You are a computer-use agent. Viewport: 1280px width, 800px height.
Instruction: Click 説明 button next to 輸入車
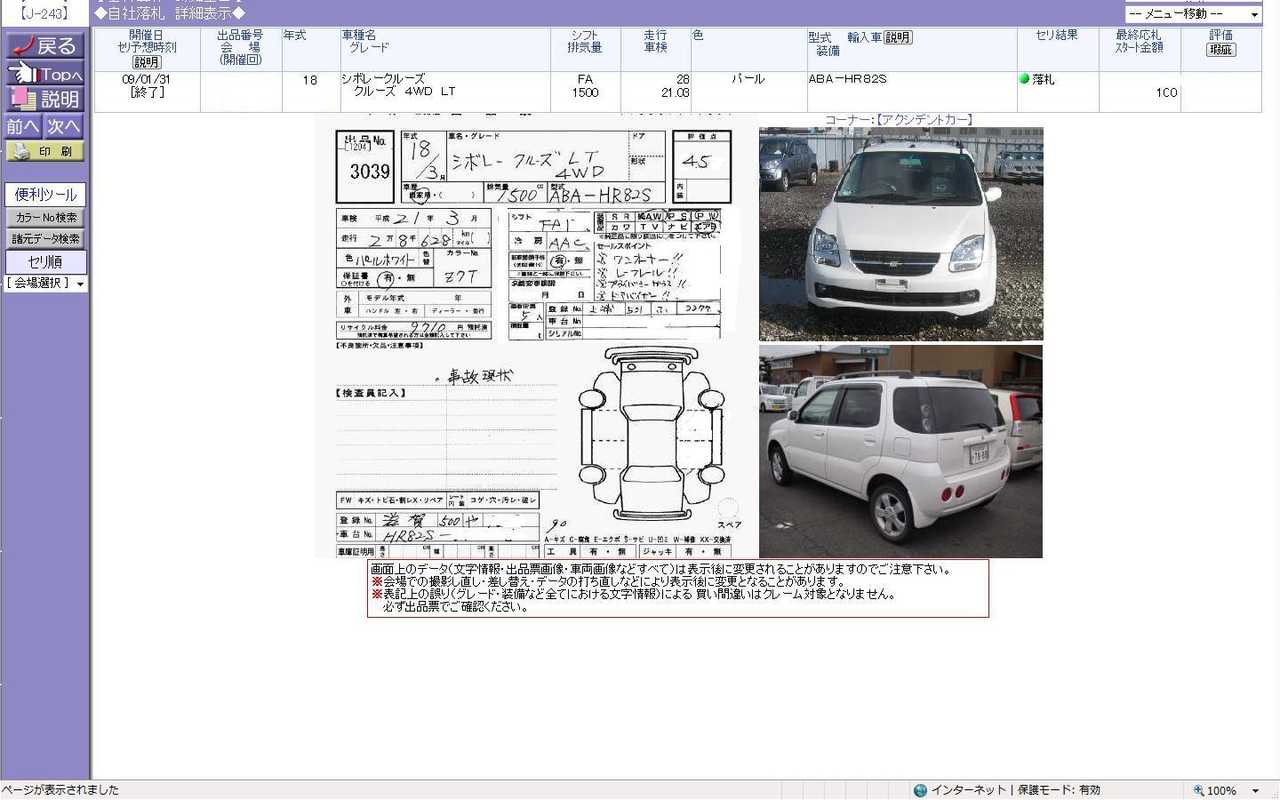tap(897, 37)
